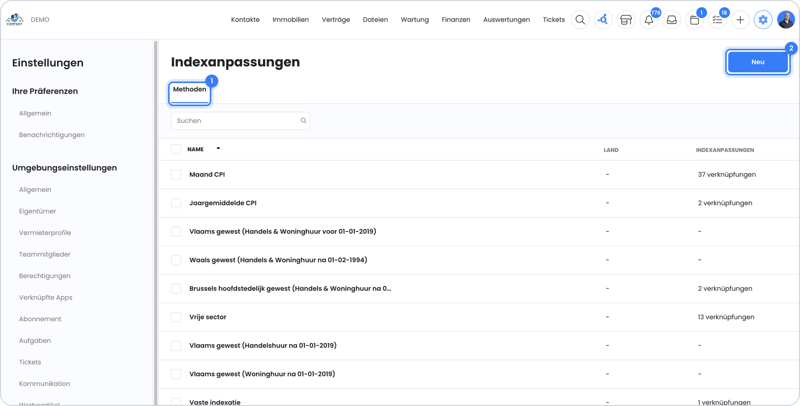The image size is (800, 406).
Task: Click the DEMO environment label
Action: click(40, 20)
